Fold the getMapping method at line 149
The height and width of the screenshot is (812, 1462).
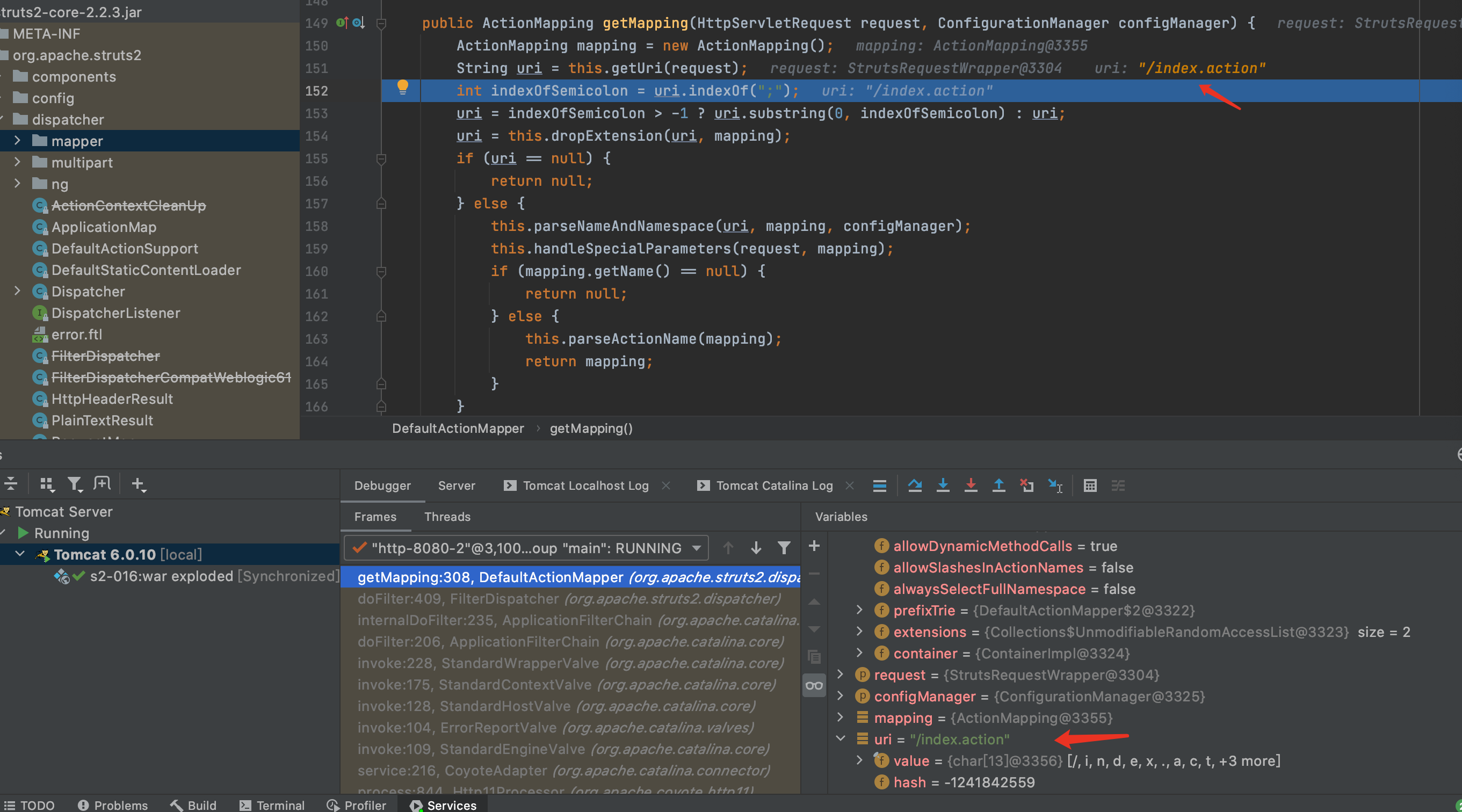coord(381,23)
